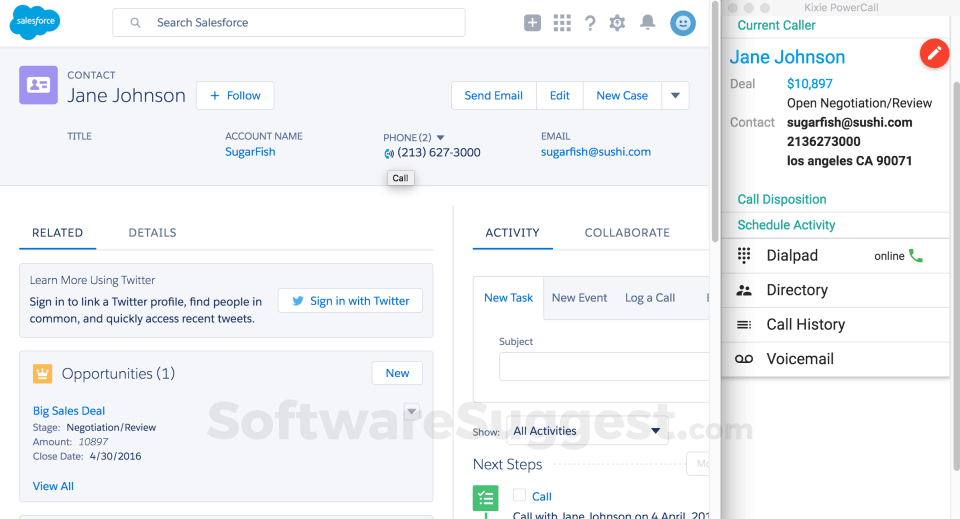Click the red pencil edit icon
Image resolution: width=960 pixels, height=519 pixels.
[x=934, y=54]
